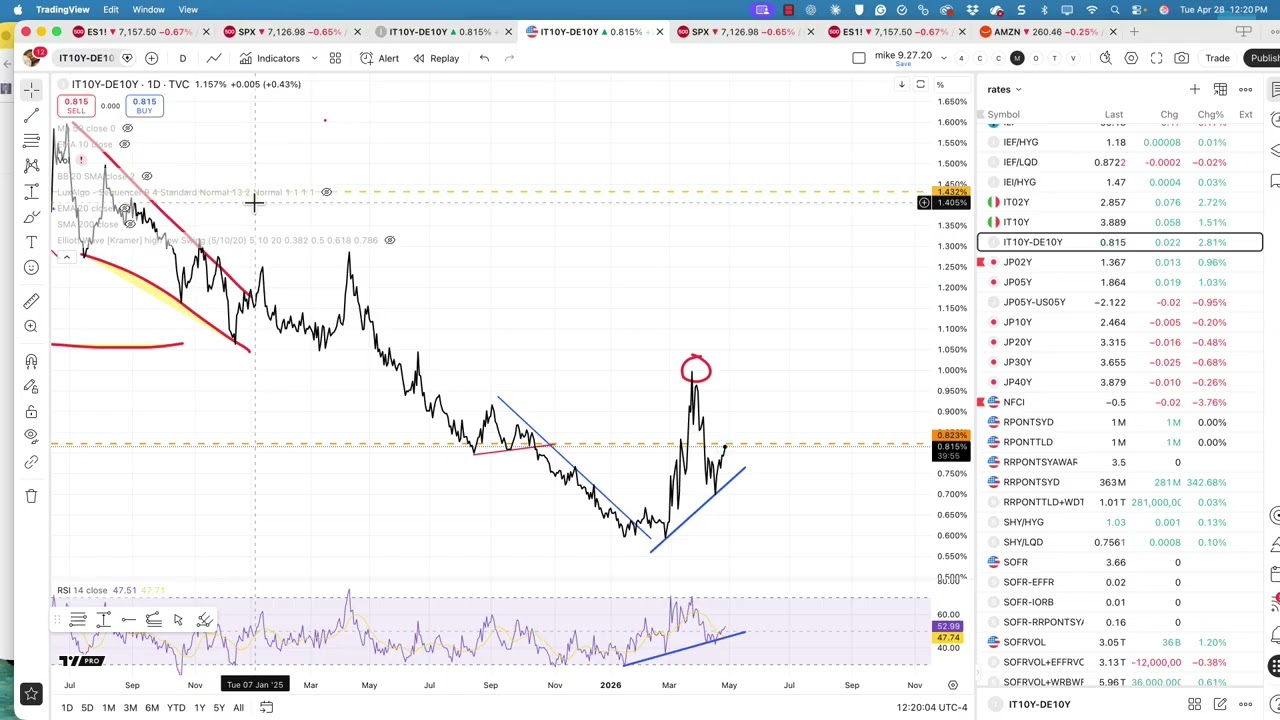Select the crosshair cursor tool
Image resolution: width=1280 pixels, height=720 pixels.
coord(31,90)
